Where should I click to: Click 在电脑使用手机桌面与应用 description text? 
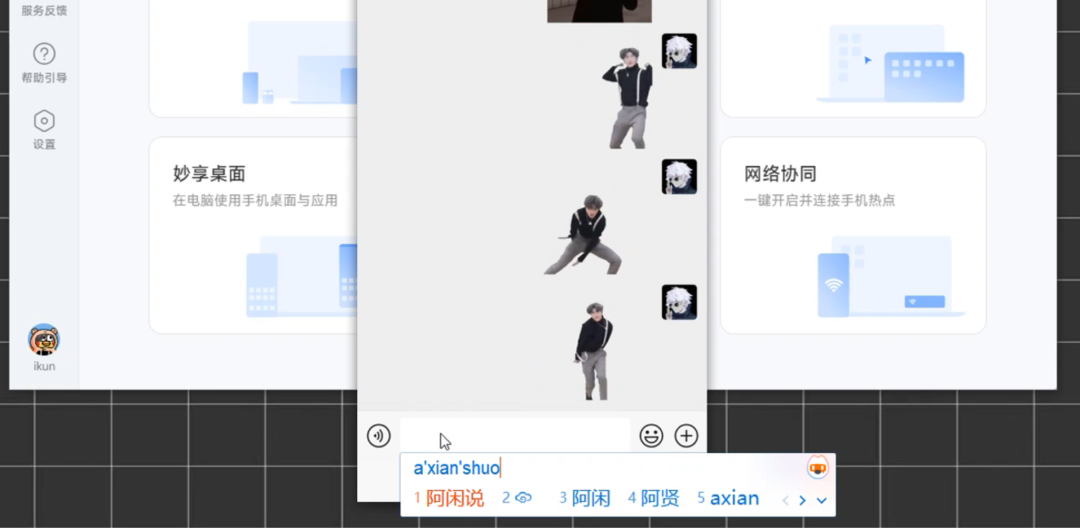click(x=255, y=201)
